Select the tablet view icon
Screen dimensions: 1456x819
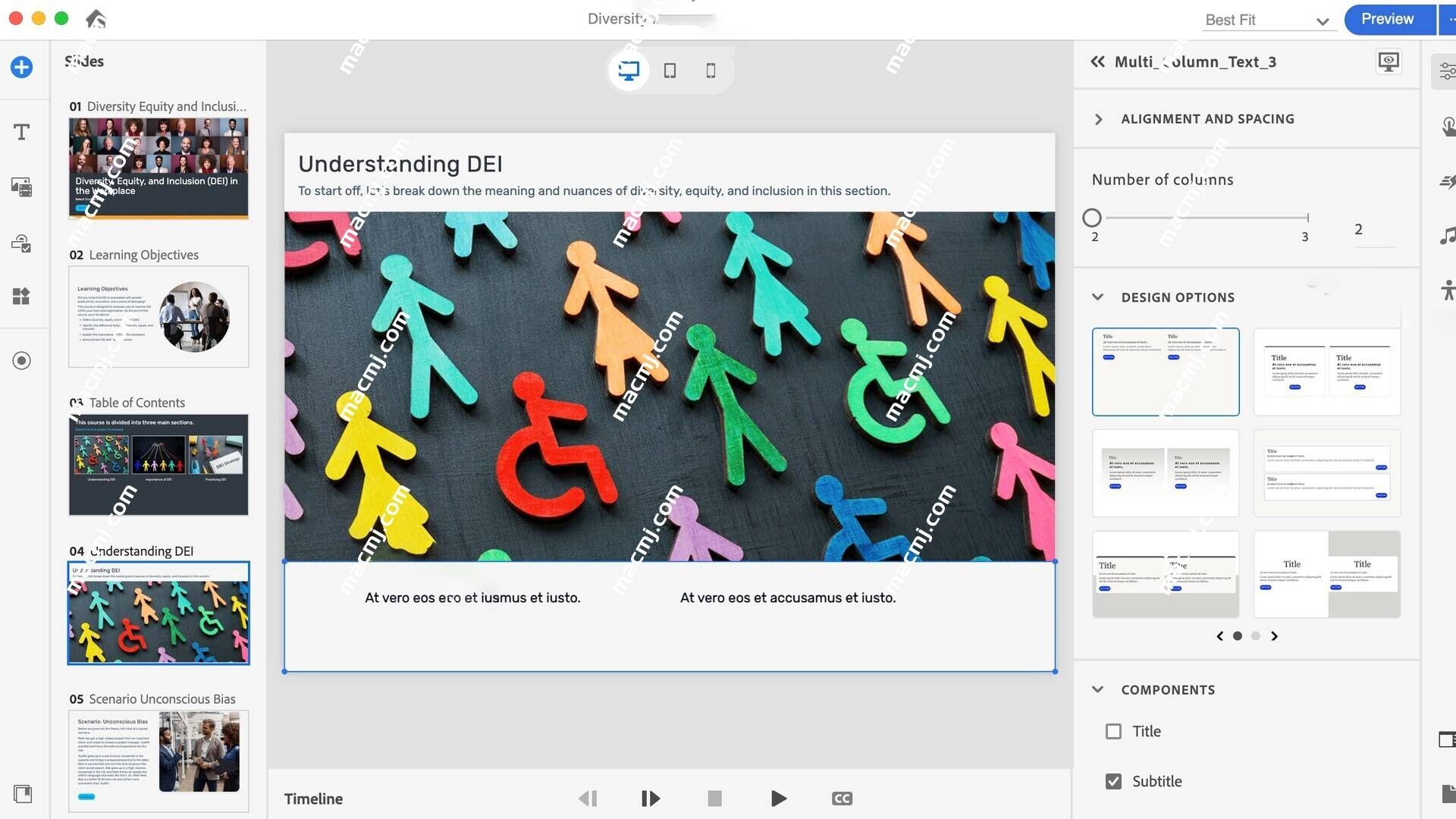tap(669, 70)
